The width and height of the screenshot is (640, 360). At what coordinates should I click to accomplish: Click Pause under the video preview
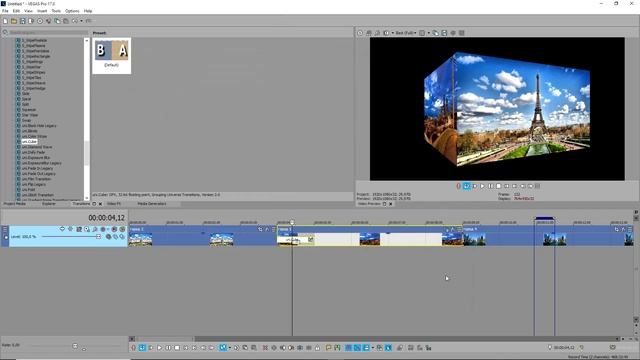pos(491,186)
